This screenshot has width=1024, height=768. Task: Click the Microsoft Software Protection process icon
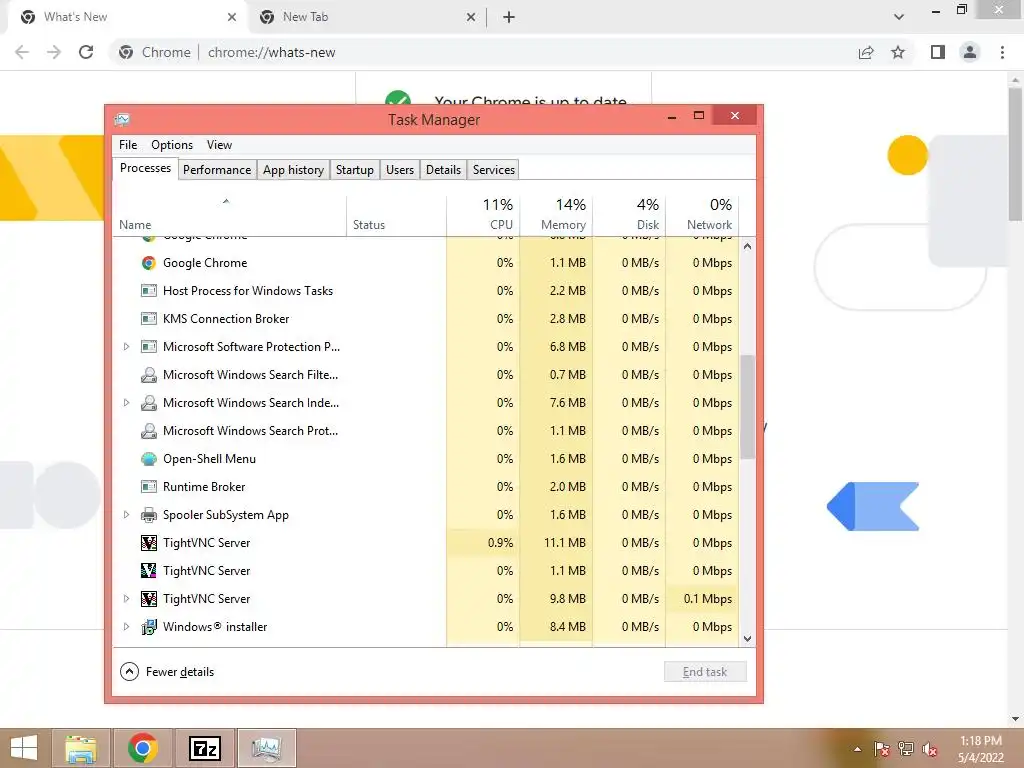149,347
